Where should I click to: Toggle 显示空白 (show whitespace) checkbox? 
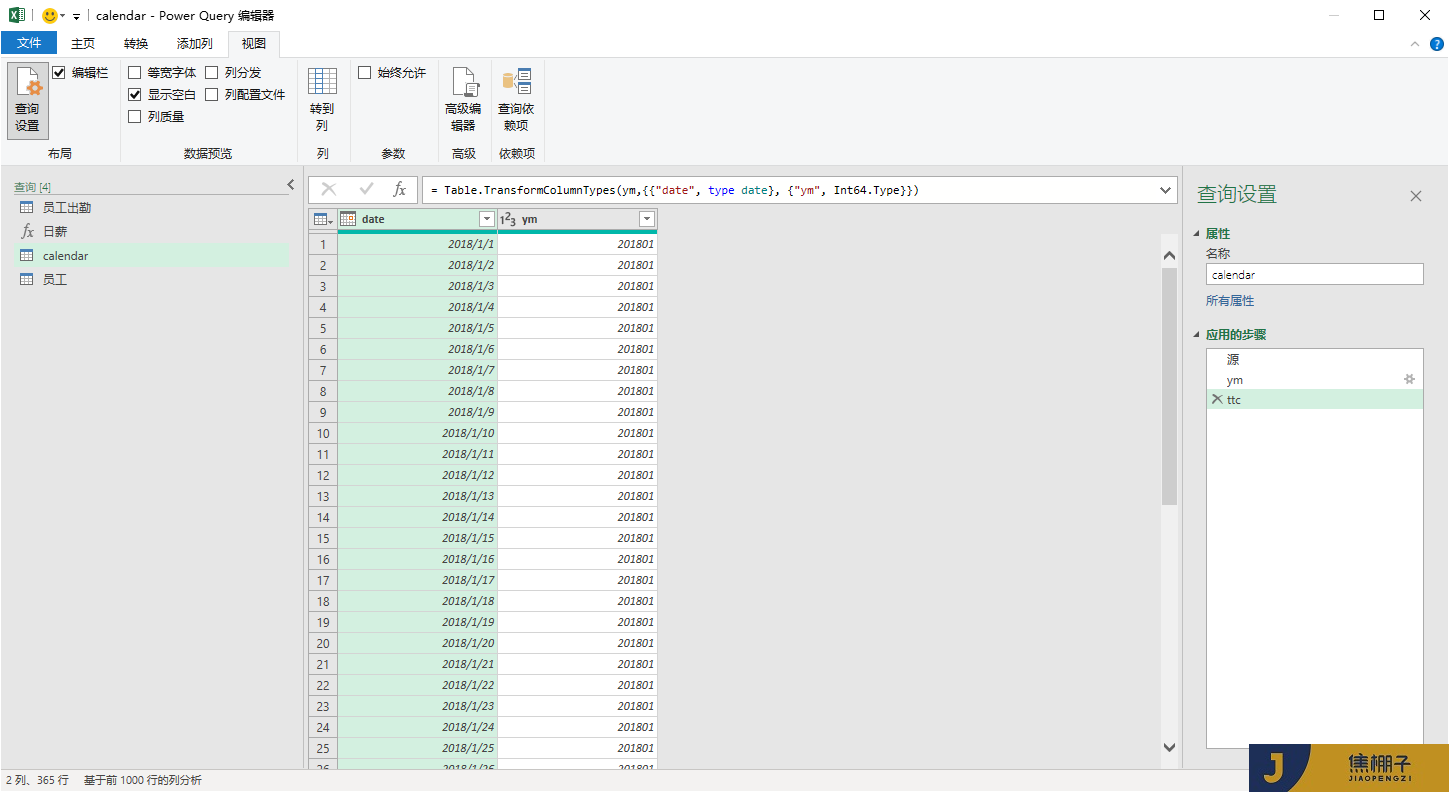tap(135, 94)
